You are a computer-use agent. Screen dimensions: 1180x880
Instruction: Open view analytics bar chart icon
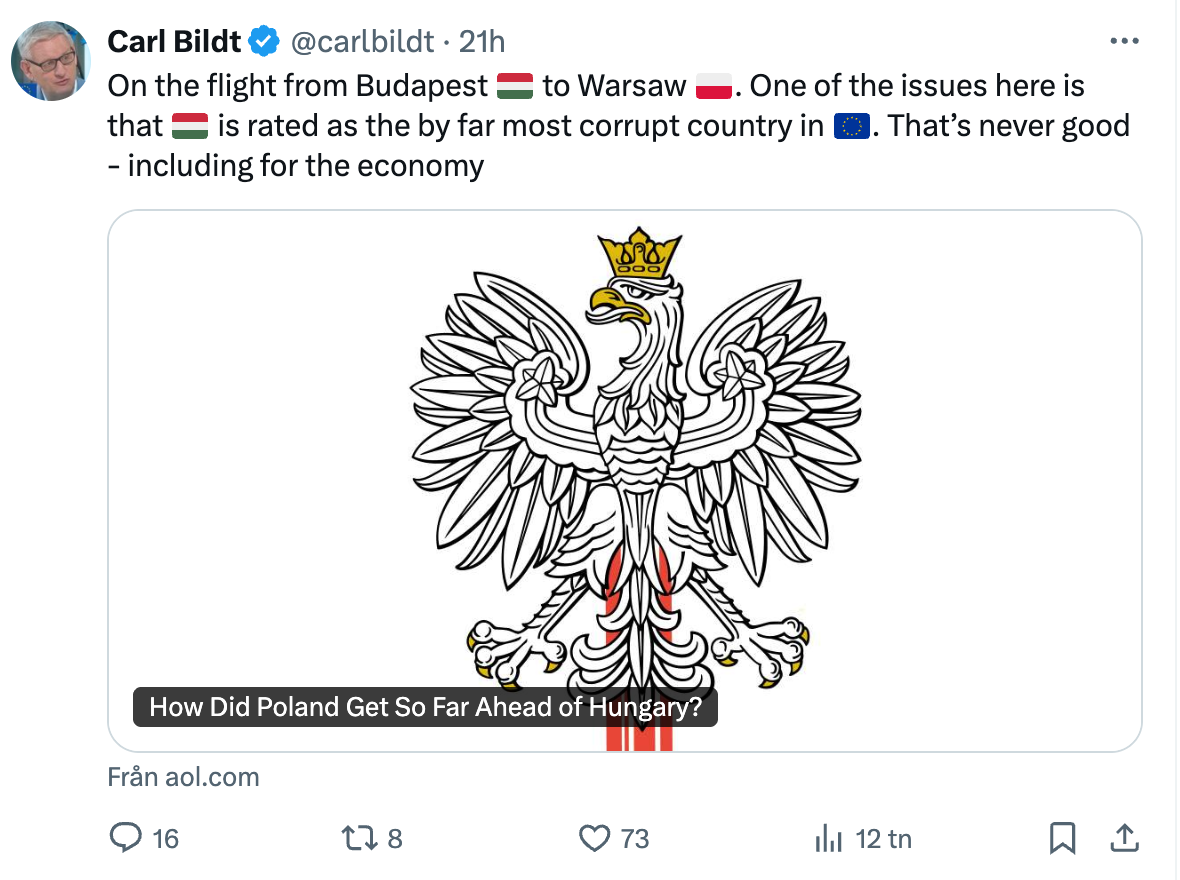828,837
